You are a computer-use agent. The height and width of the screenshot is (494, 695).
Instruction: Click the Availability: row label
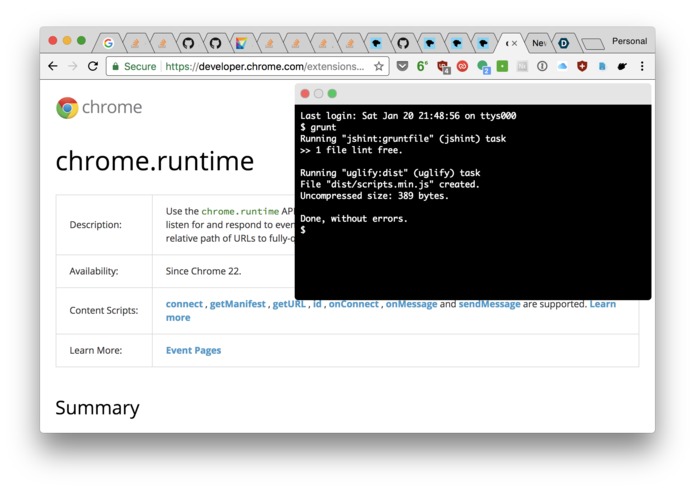click(x=94, y=271)
